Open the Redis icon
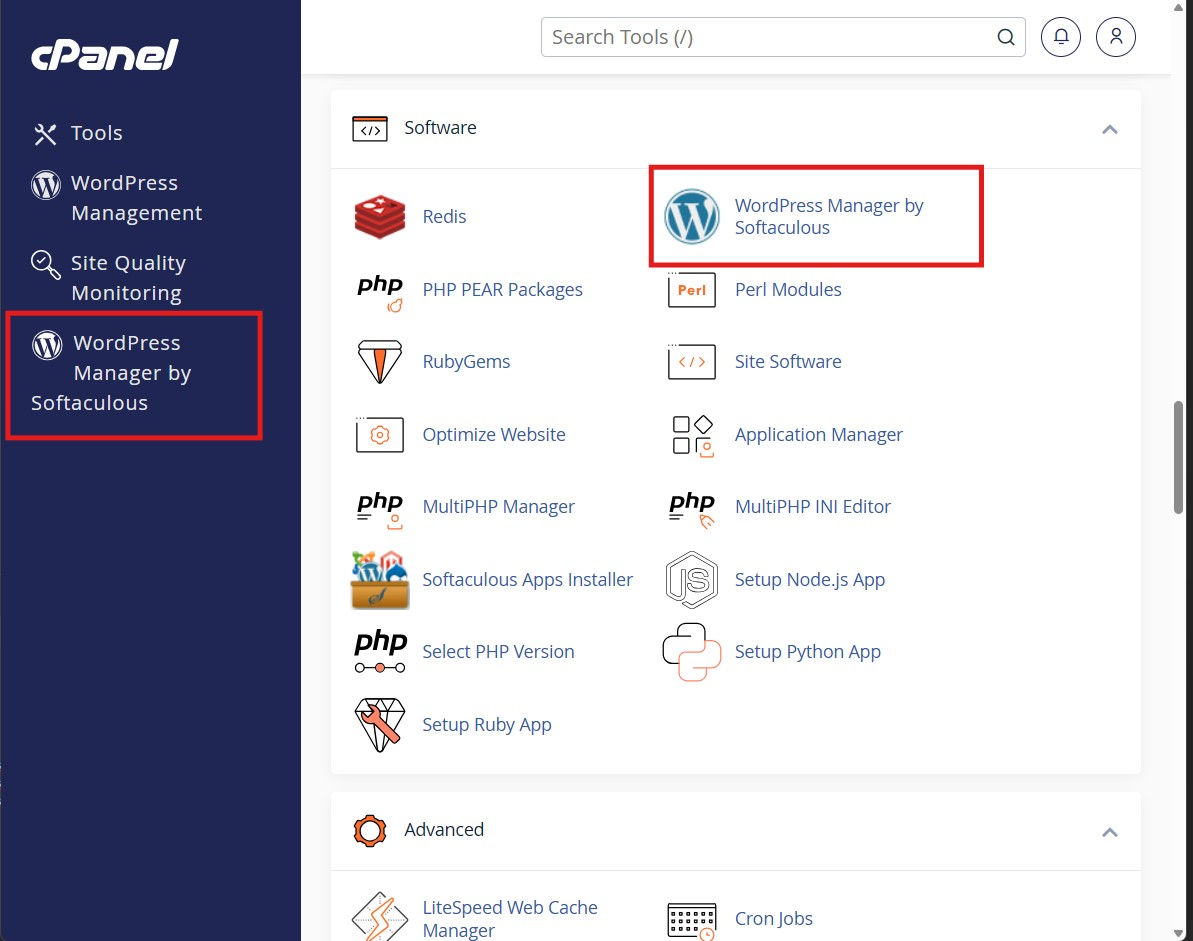1193x941 pixels. pos(380,217)
